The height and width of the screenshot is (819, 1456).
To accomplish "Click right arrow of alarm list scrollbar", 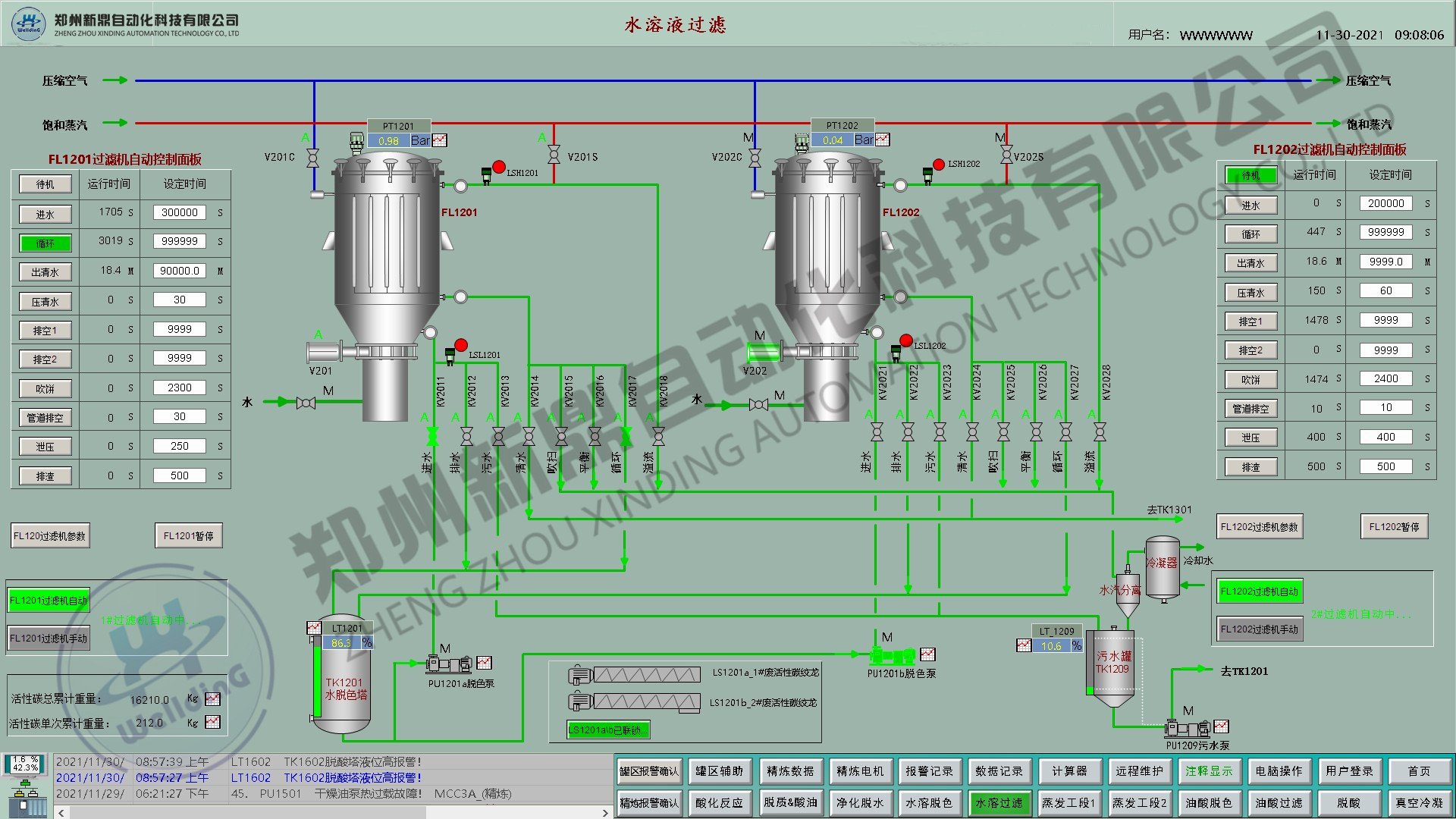I will pyautogui.click(x=604, y=812).
